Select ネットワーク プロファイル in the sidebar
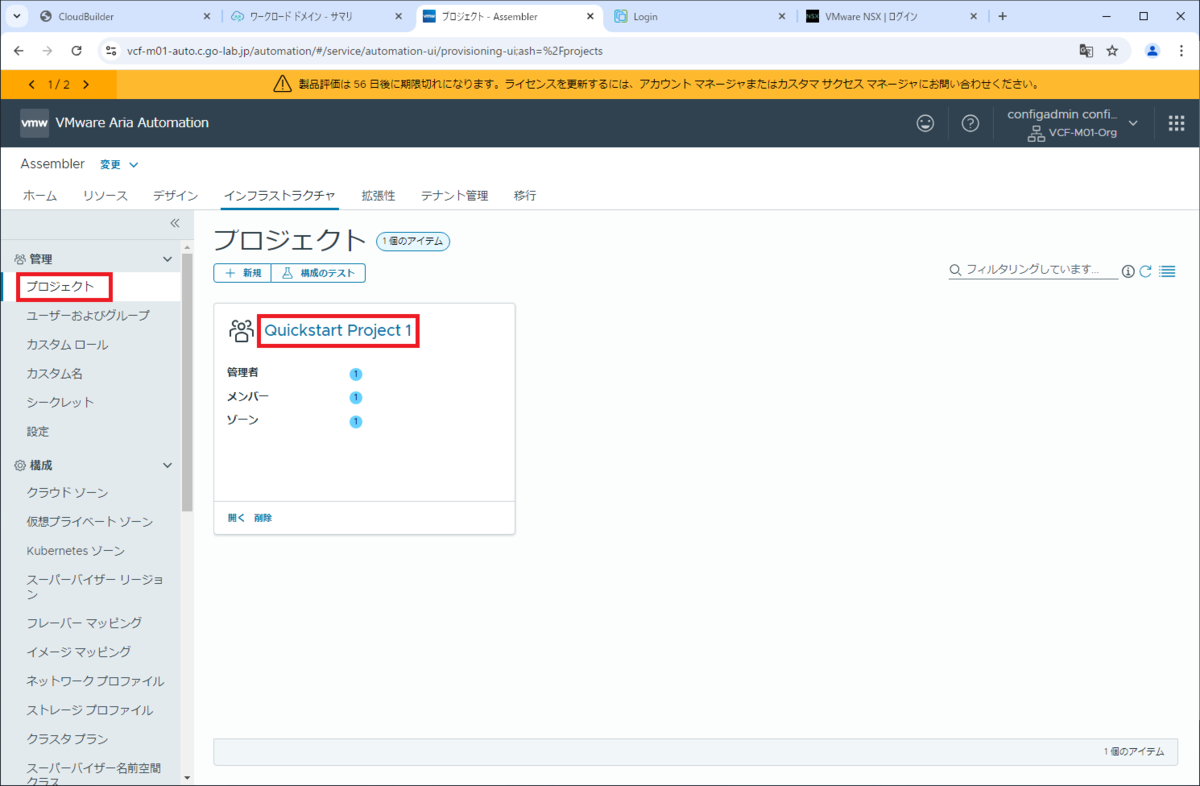 95,681
